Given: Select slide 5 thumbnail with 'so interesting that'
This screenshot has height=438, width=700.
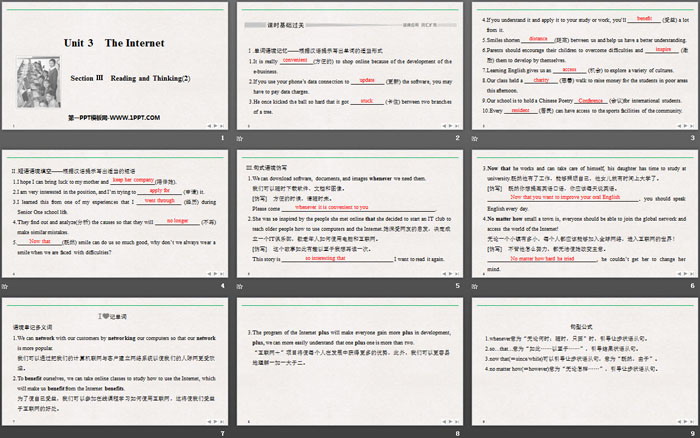Looking at the screenshot, I should point(350,213).
